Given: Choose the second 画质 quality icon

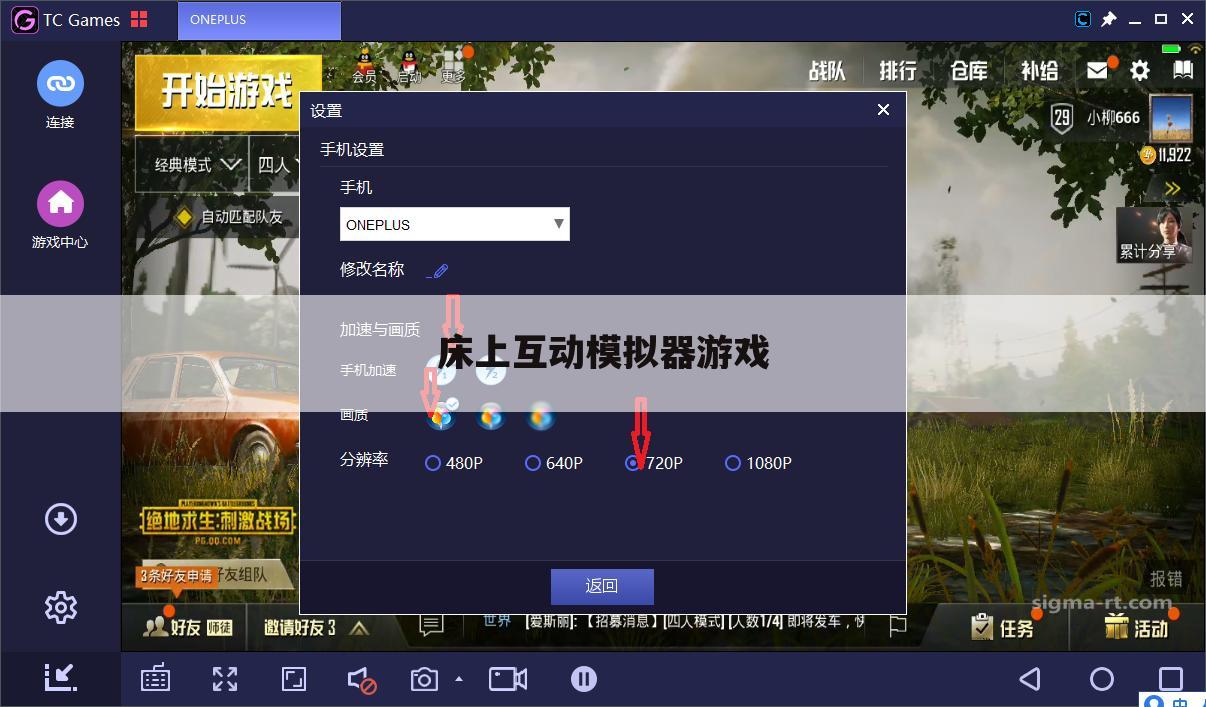Looking at the screenshot, I should tap(490, 415).
